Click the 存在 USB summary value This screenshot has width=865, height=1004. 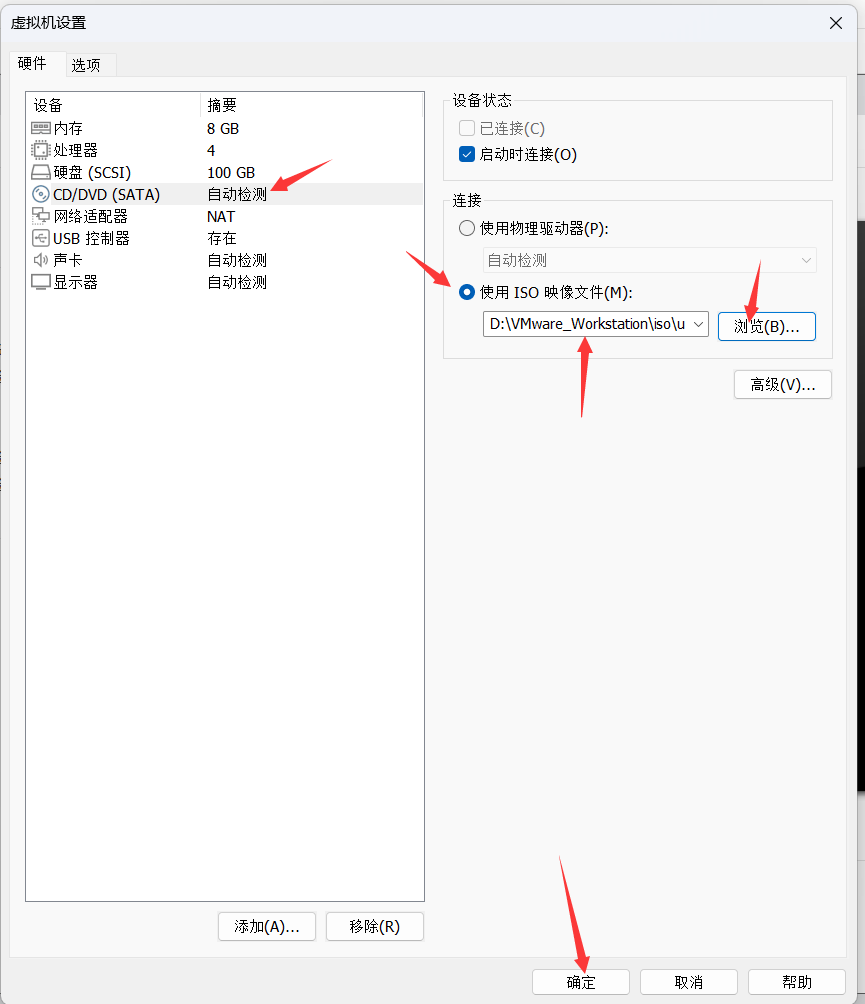click(222, 238)
